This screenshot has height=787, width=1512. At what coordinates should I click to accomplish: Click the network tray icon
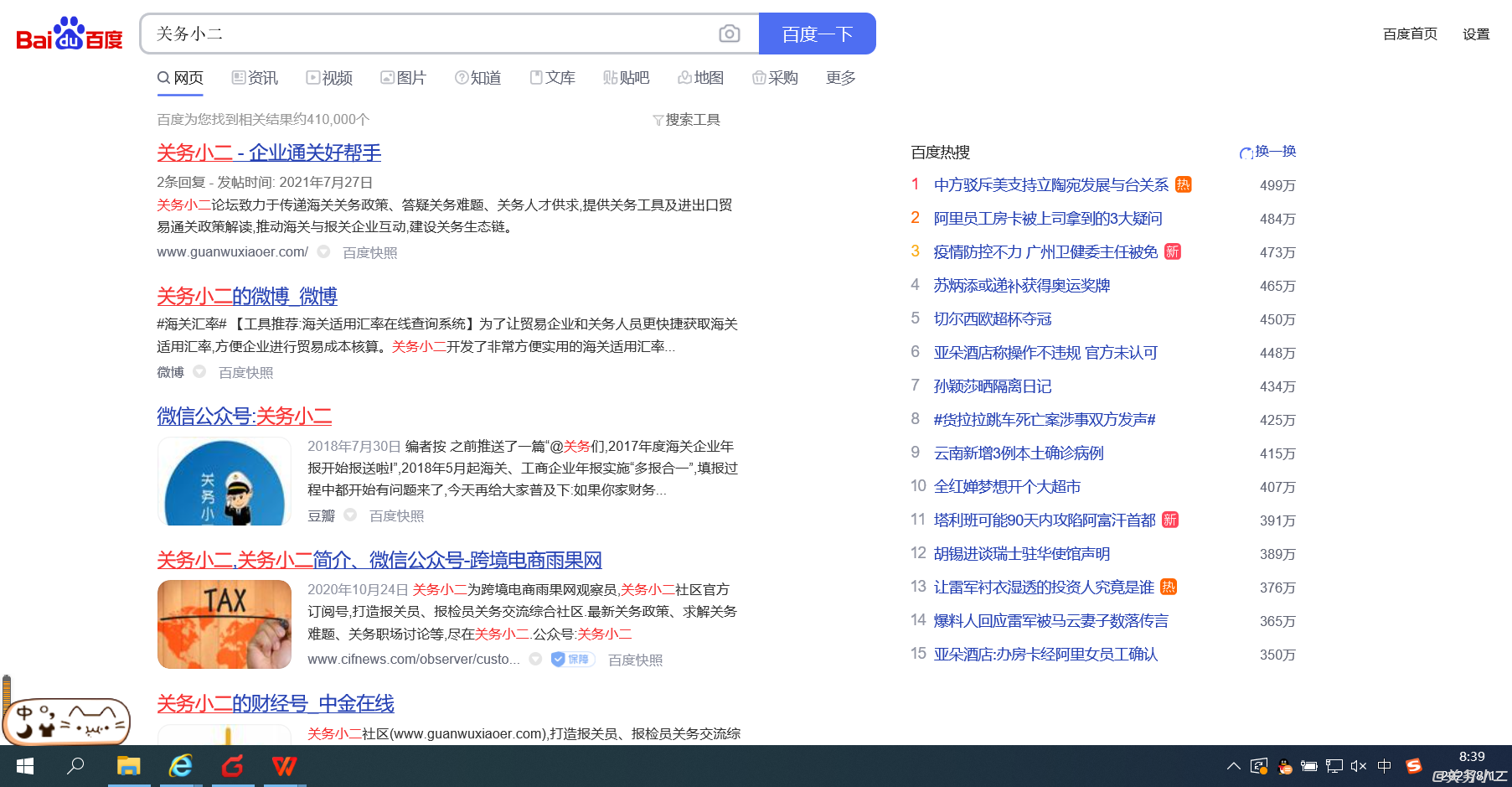tap(1334, 766)
